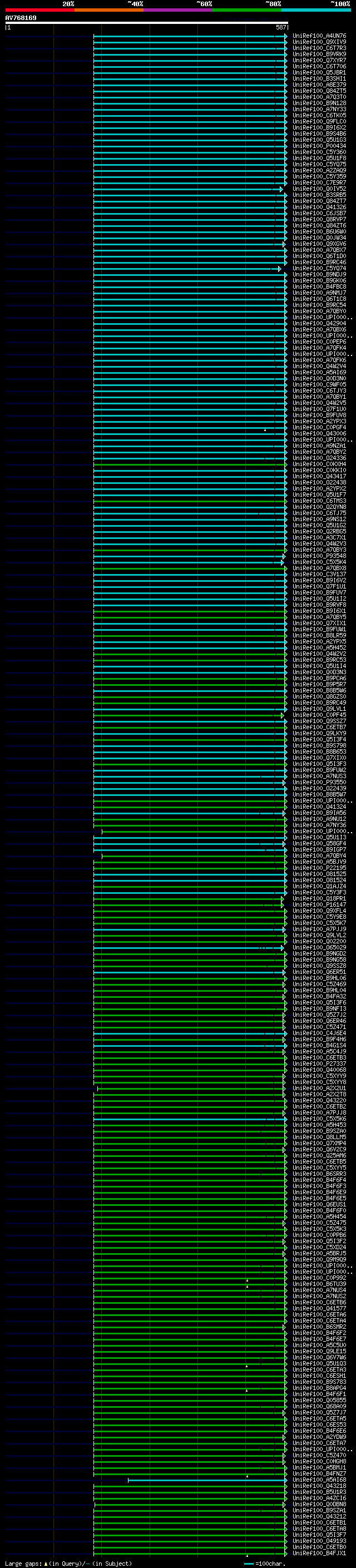356x1568 pixels.
Task: Open hit UniRef100_B9VRK9
Action: pyautogui.click(x=319, y=54)
